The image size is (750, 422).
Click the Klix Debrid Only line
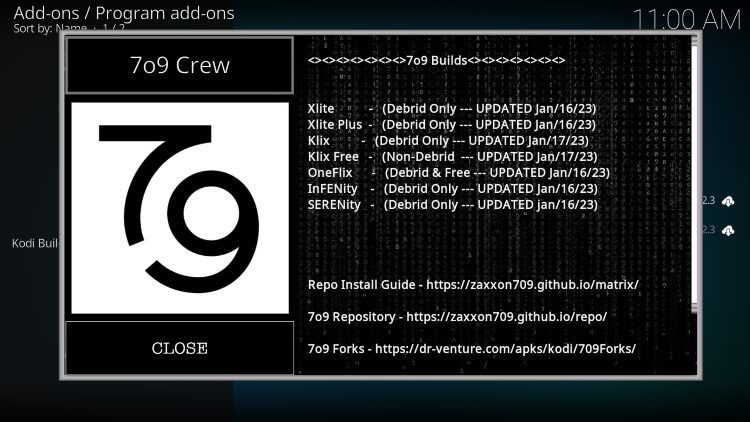tap(448, 141)
